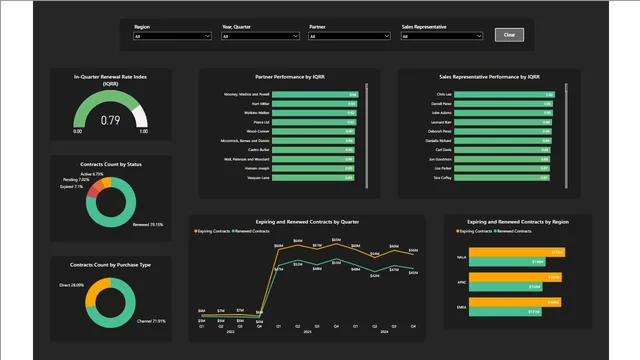Image resolution: width=640 pixels, height=360 pixels.
Task: Click the 2022 year axis label
Action: point(230,332)
